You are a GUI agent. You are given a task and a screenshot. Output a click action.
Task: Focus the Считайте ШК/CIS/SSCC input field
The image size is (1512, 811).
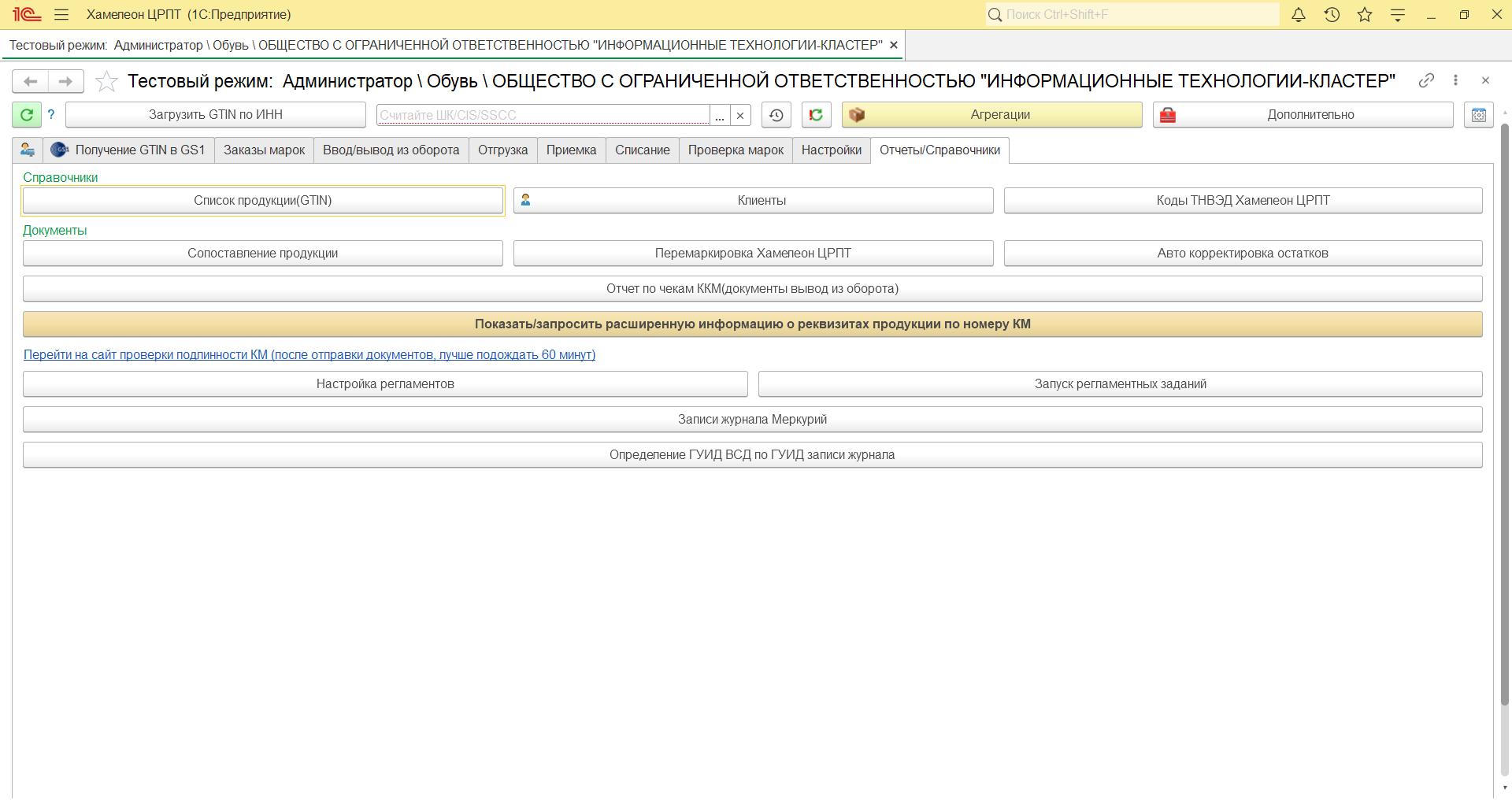tap(543, 115)
